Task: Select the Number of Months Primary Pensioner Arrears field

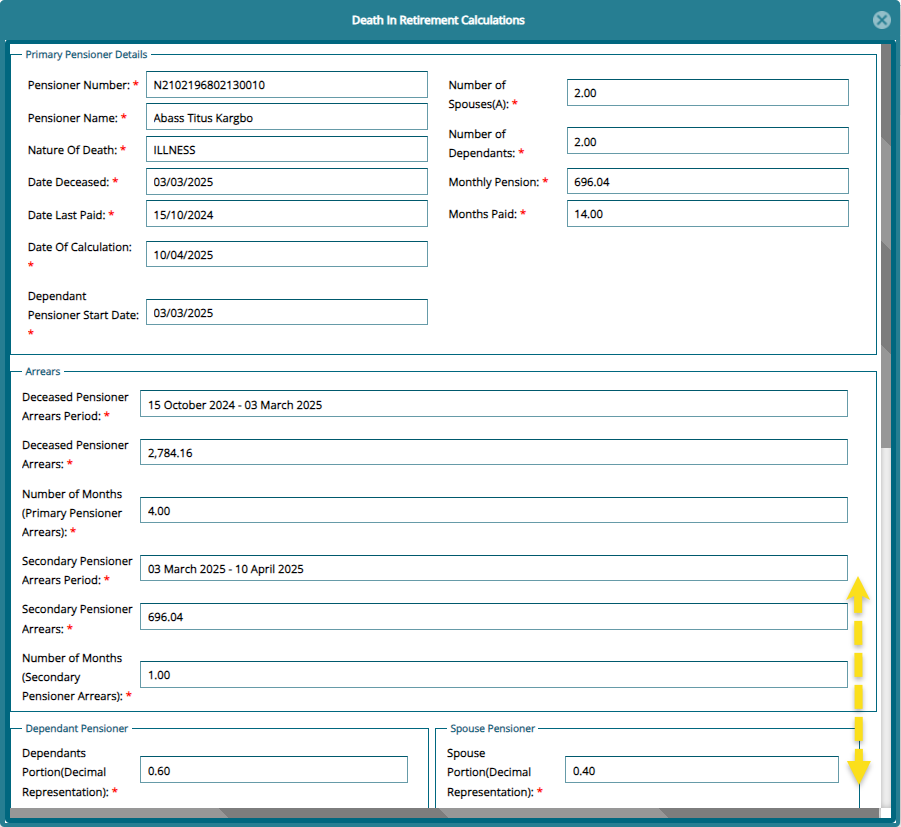Action: pos(493,510)
